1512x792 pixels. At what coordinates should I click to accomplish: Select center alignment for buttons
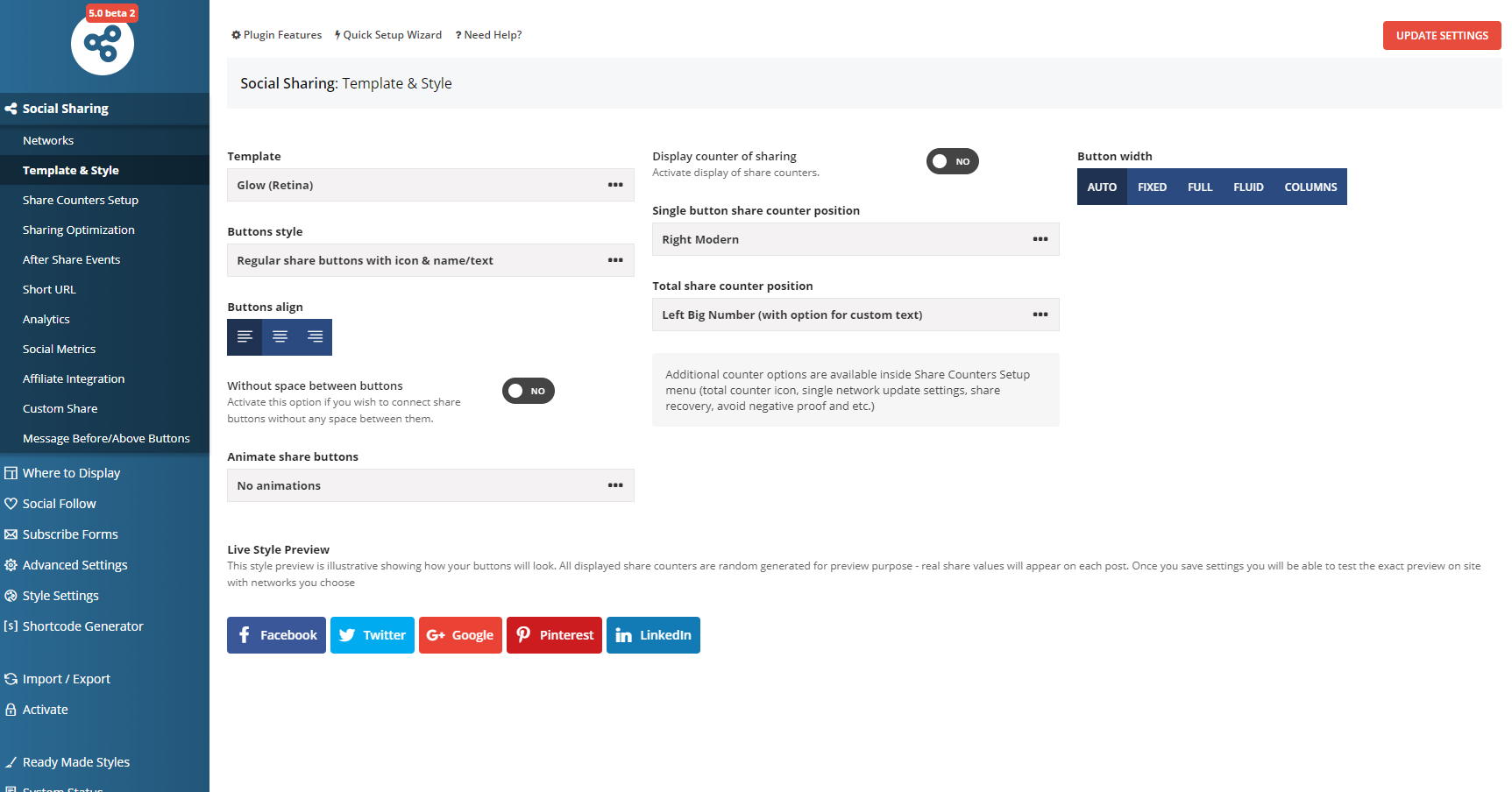[x=280, y=337]
